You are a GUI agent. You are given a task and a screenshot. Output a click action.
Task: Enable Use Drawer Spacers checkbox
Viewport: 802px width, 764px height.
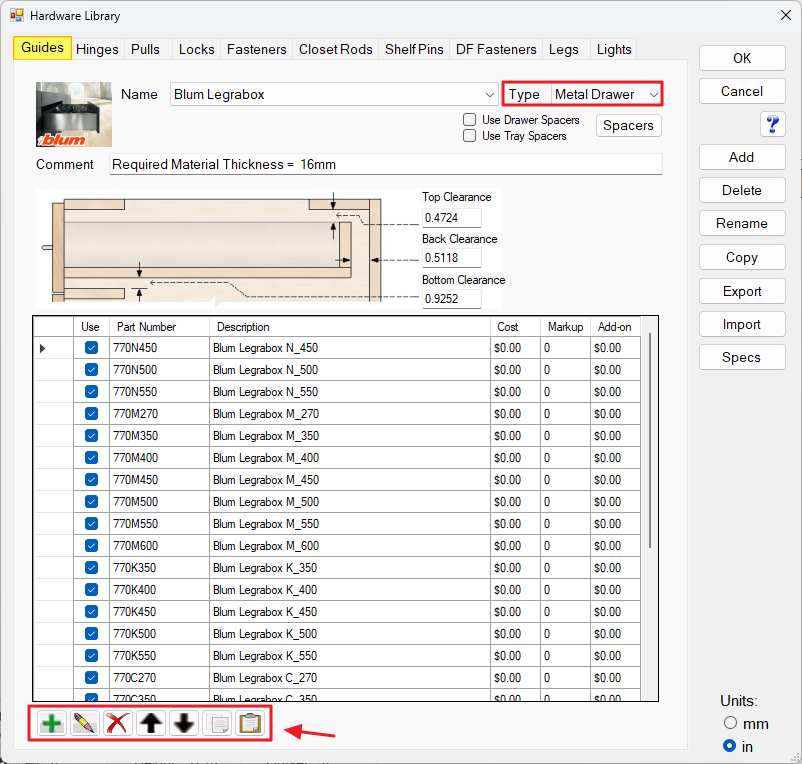[469, 120]
